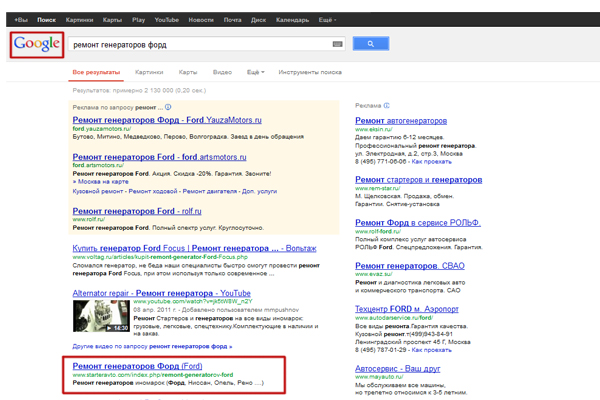
Task: Open side ad Ремонт генераторов. СВАО
Action: (x=410, y=266)
